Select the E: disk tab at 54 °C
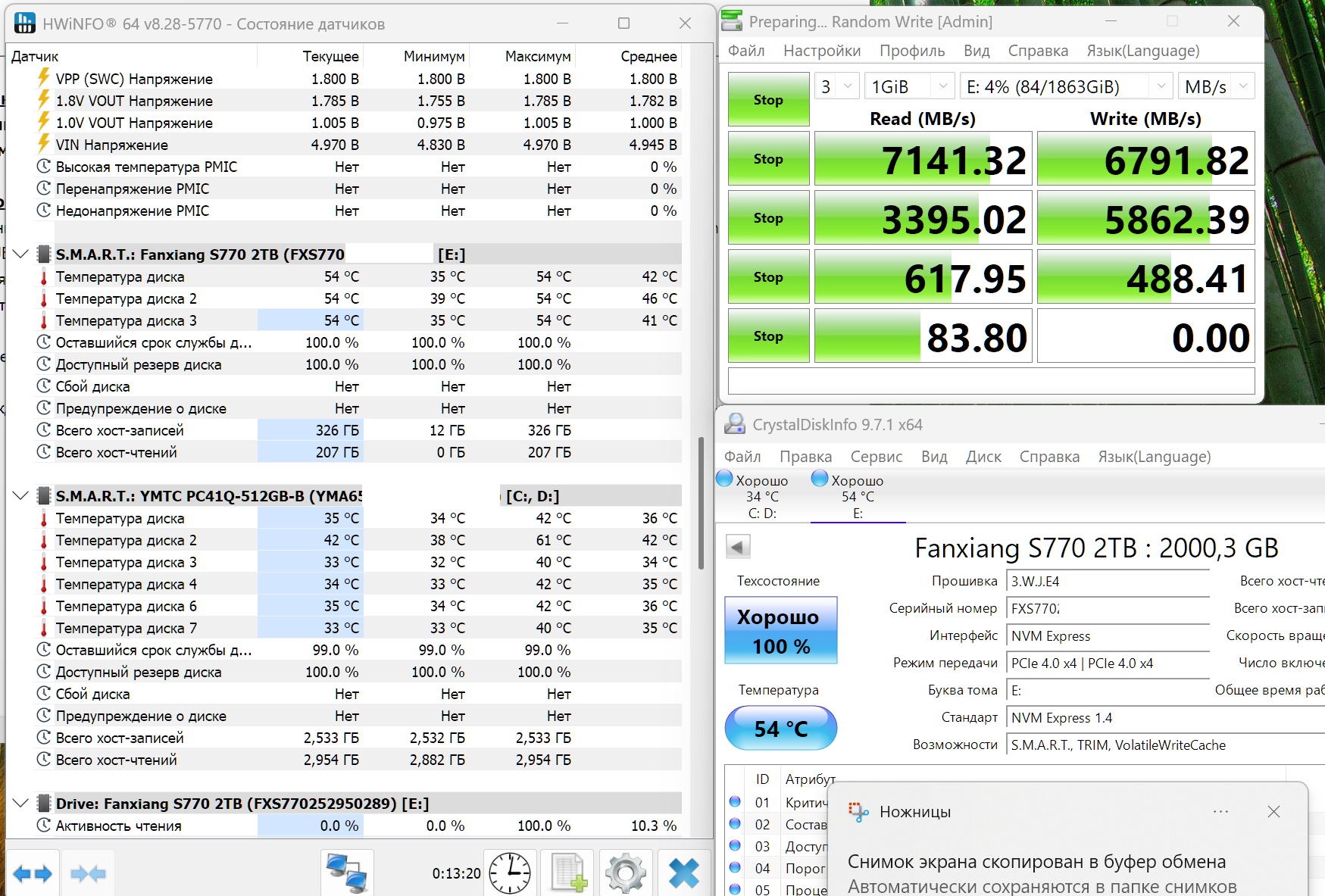The width and height of the screenshot is (1325, 896). click(858, 497)
